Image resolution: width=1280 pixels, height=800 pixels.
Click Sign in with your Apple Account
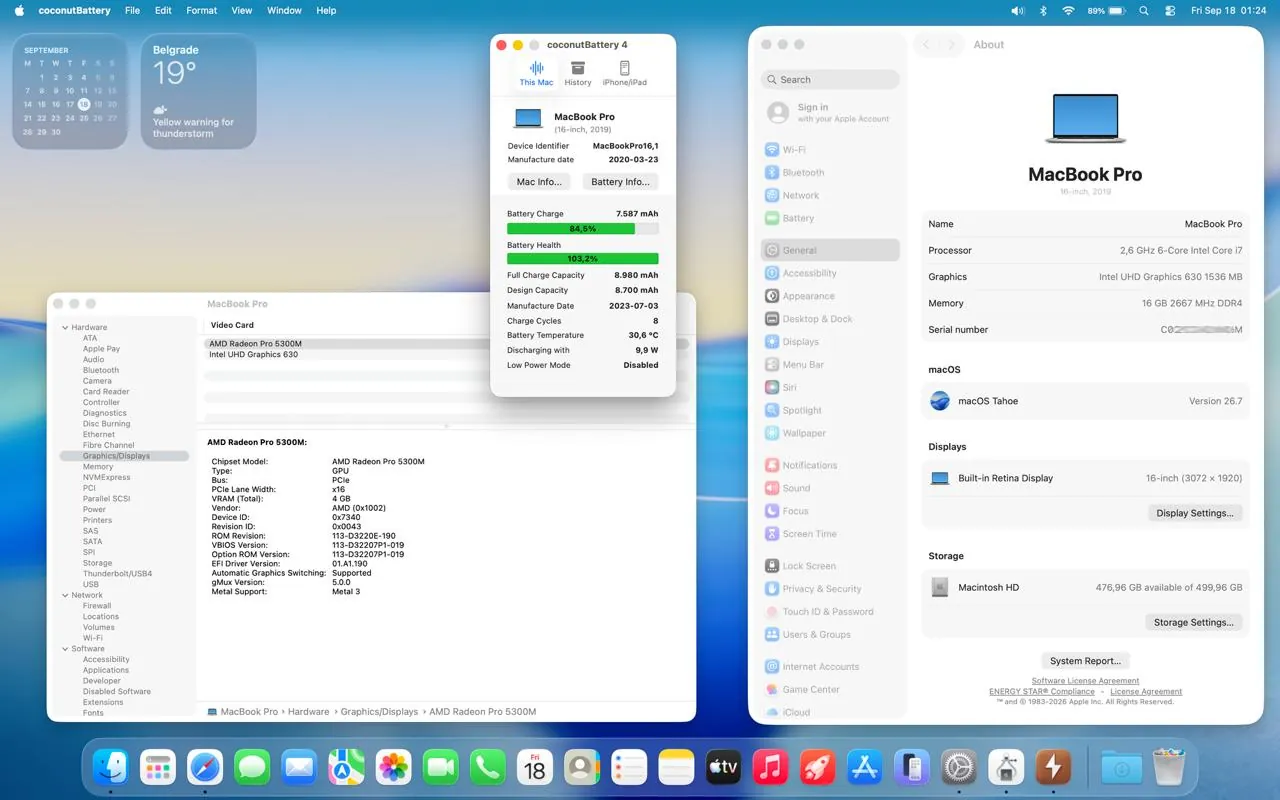(x=828, y=113)
